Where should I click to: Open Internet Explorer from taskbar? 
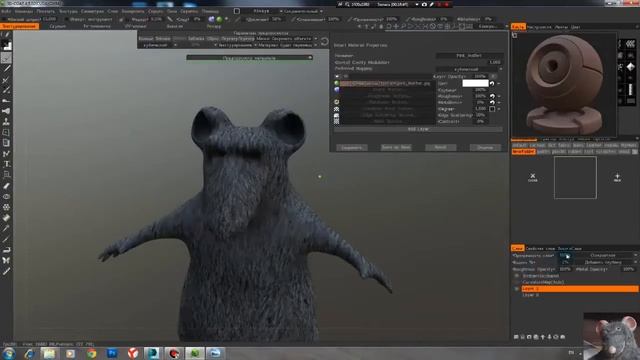29,353
